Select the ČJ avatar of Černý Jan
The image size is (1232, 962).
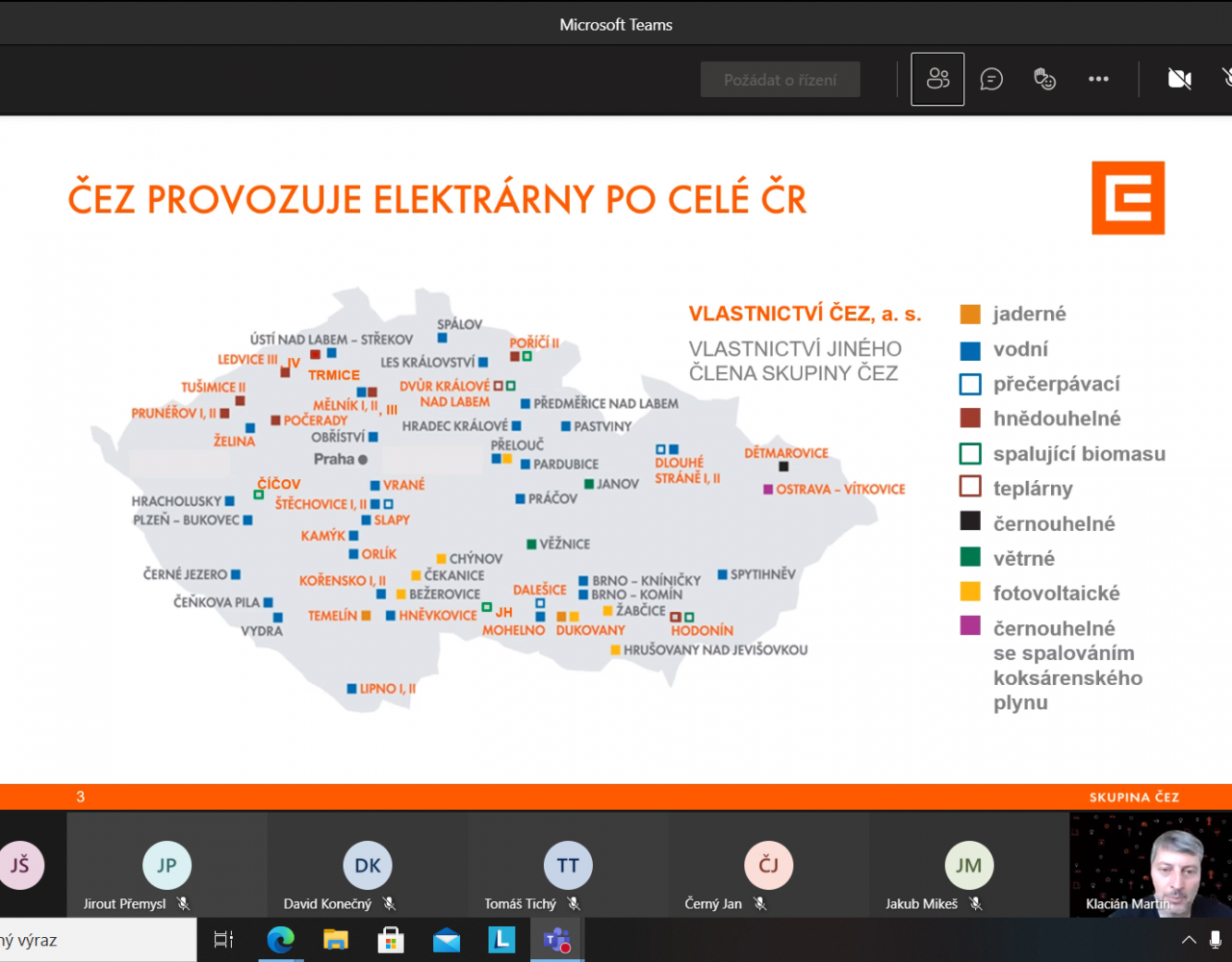point(768,865)
